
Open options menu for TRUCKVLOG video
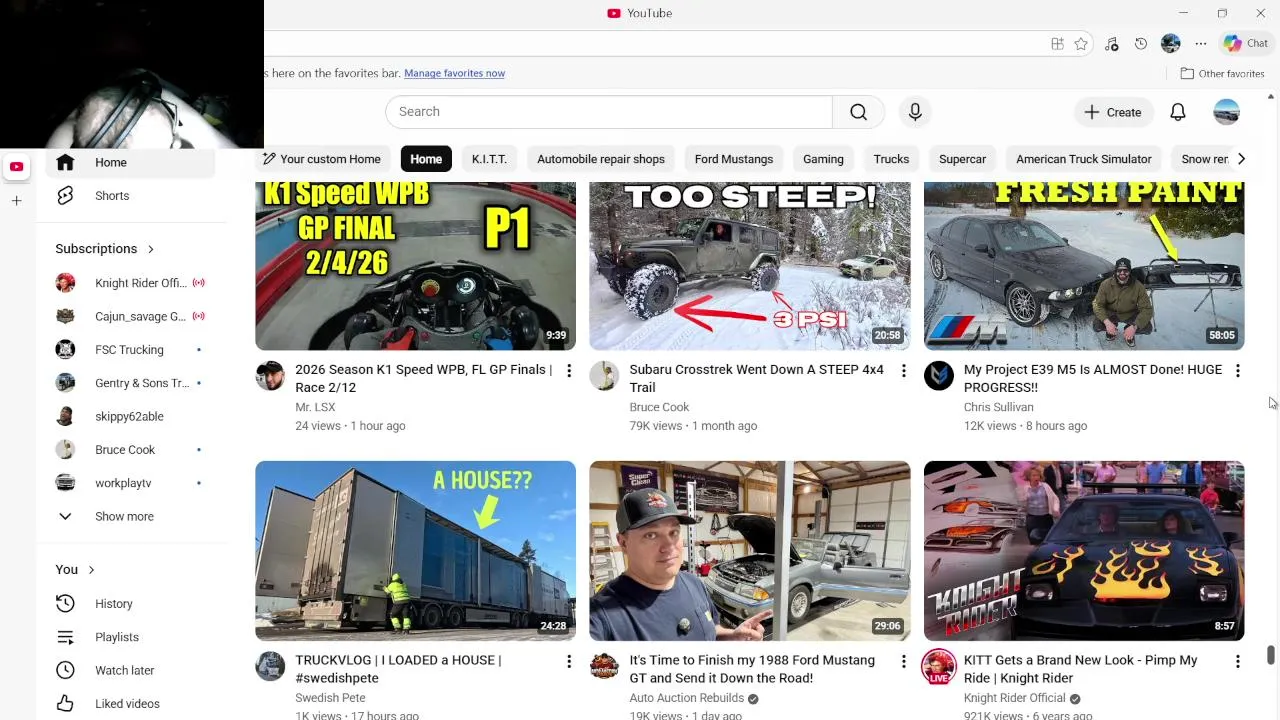tap(569, 662)
